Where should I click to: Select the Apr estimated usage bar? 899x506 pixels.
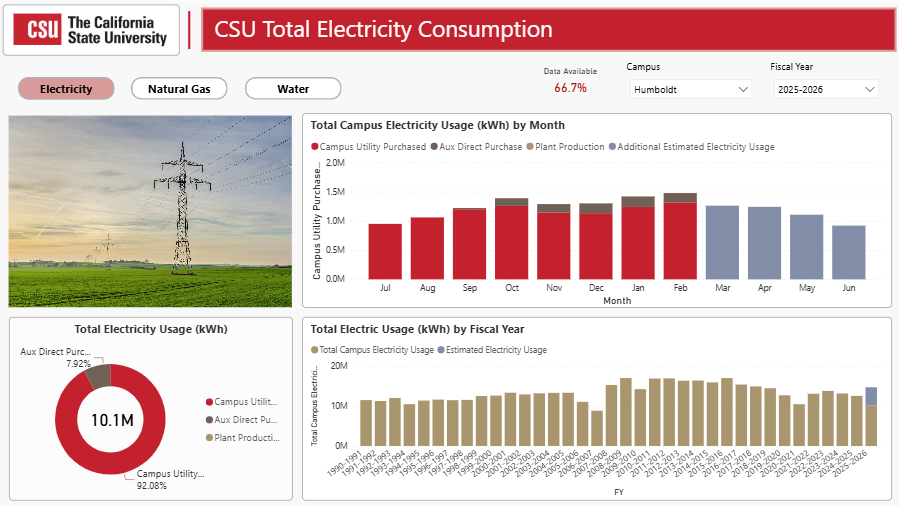point(764,243)
